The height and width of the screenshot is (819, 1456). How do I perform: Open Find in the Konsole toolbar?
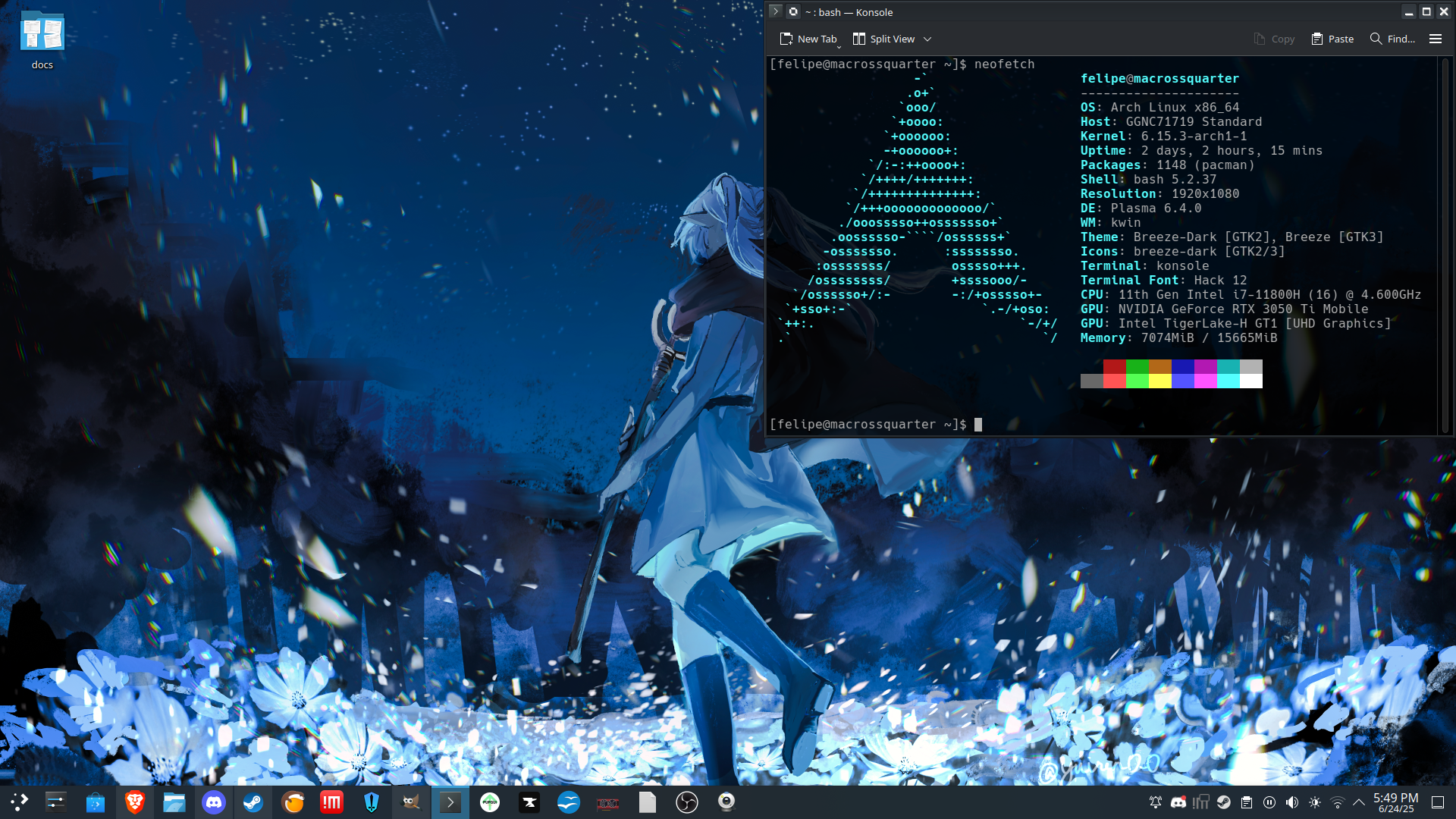coord(1392,39)
